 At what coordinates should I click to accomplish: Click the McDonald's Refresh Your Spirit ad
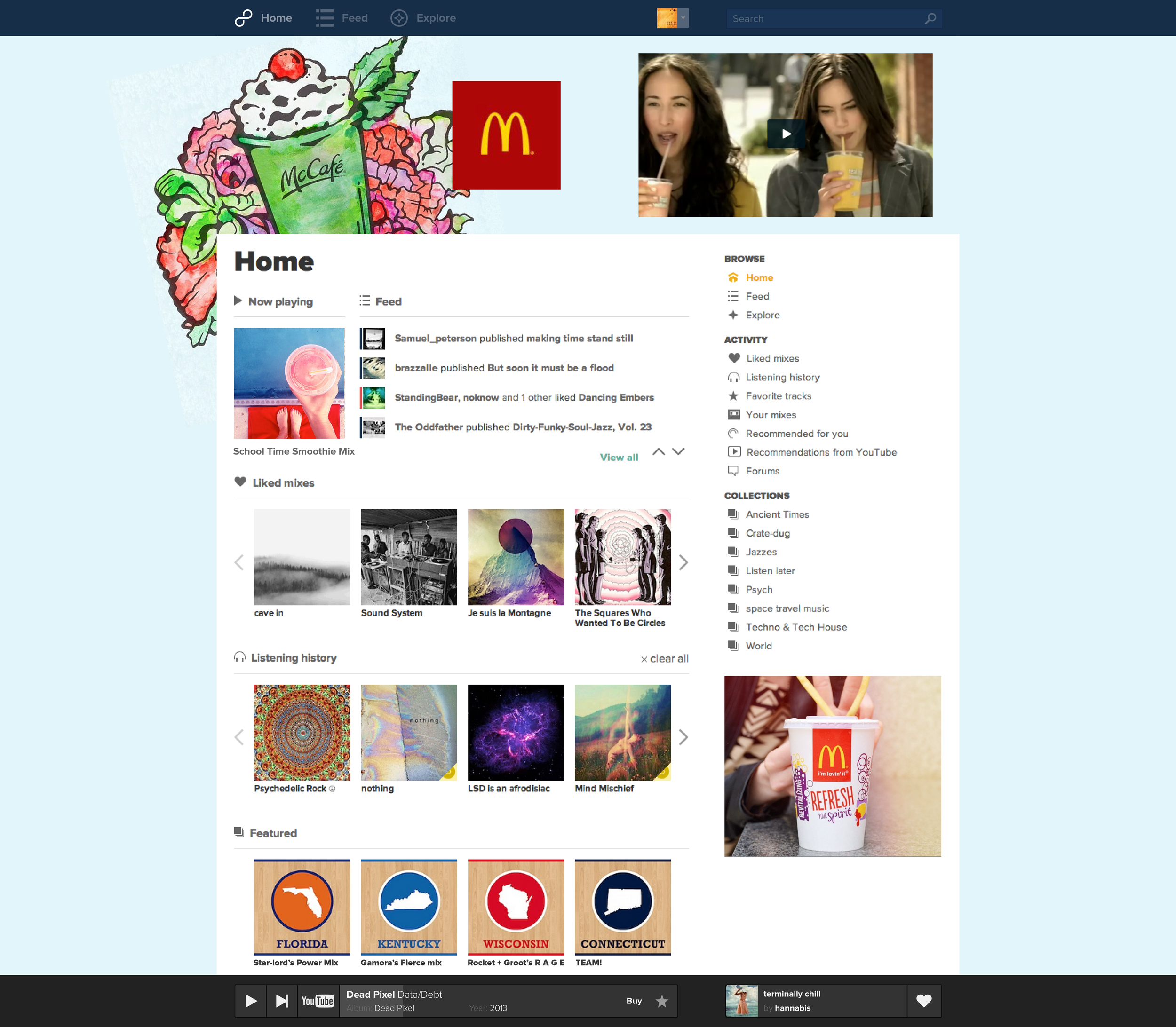[833, 766]
